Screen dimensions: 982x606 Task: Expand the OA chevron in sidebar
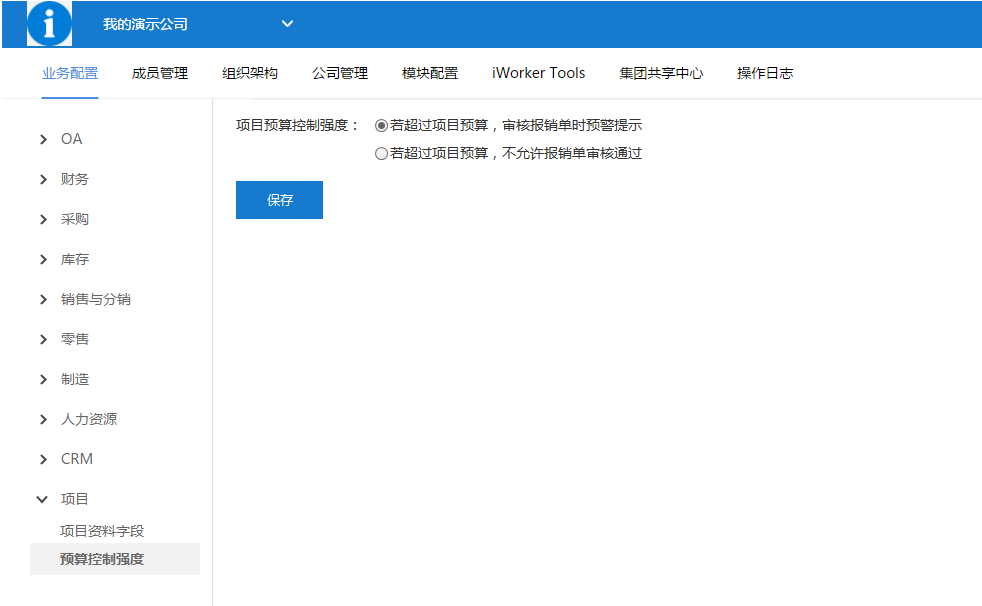(x=43, y=139)
